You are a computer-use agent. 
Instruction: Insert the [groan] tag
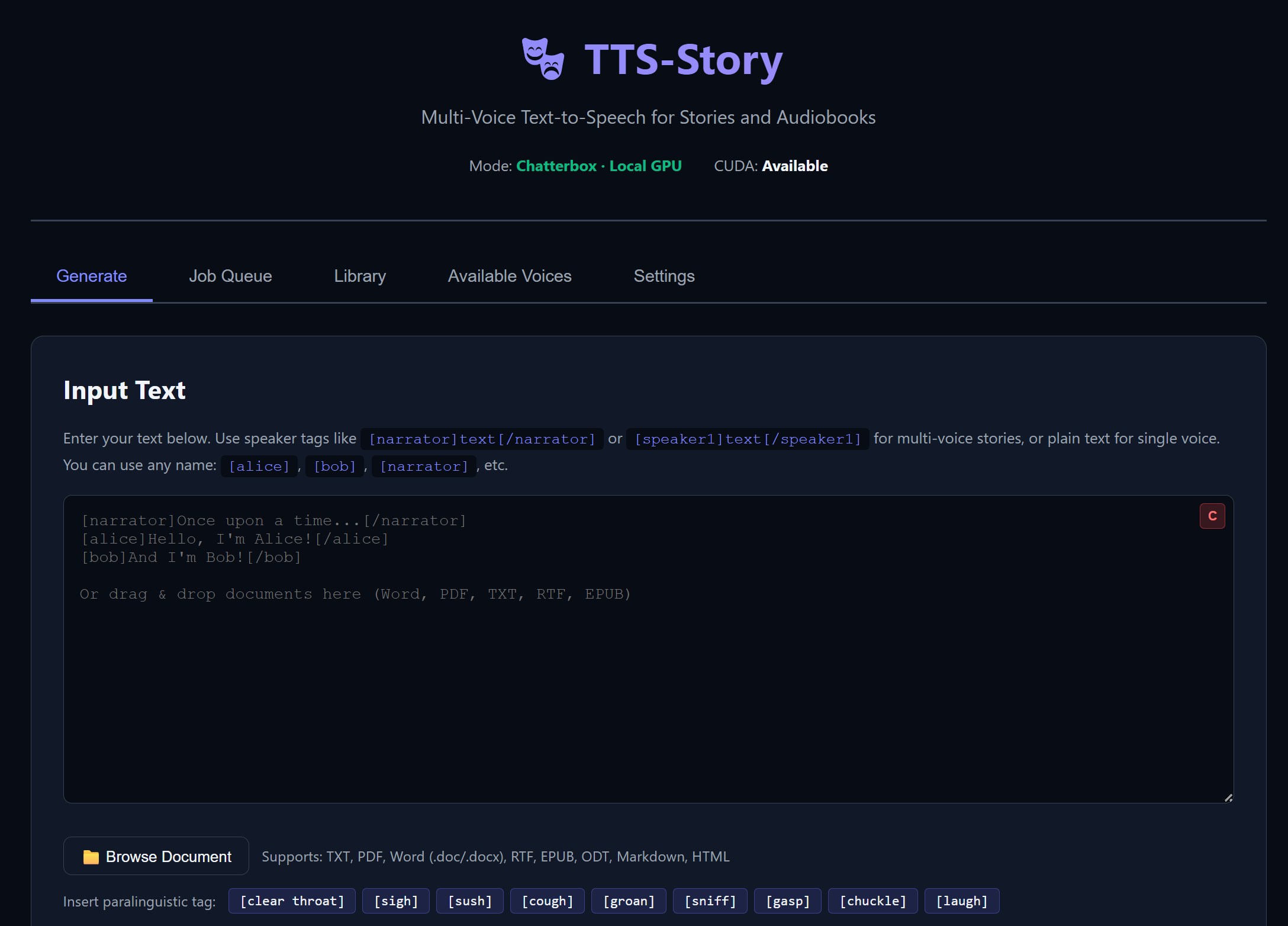coord(629,901)
